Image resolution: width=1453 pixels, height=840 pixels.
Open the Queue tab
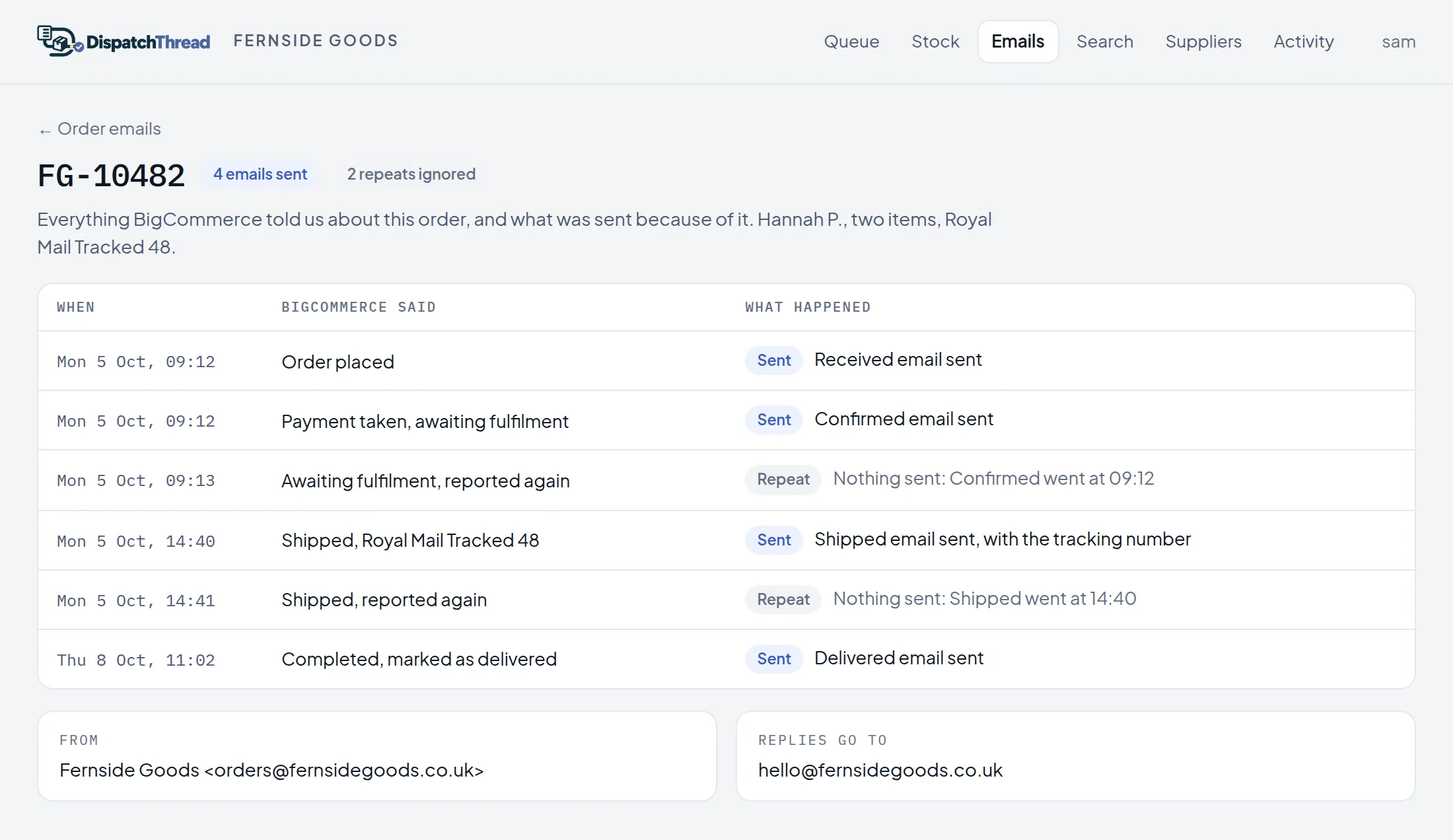851,42
